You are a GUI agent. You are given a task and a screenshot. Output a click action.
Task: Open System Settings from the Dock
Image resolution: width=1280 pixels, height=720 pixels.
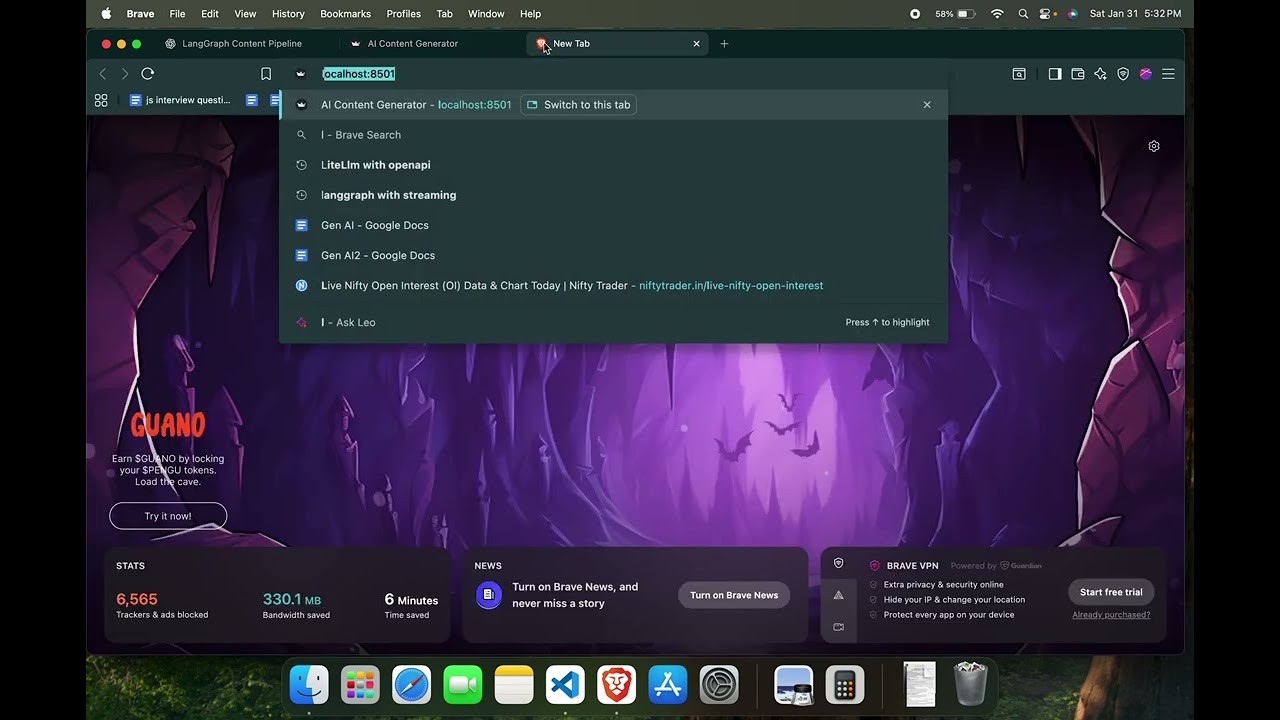(x=719, y=685)
